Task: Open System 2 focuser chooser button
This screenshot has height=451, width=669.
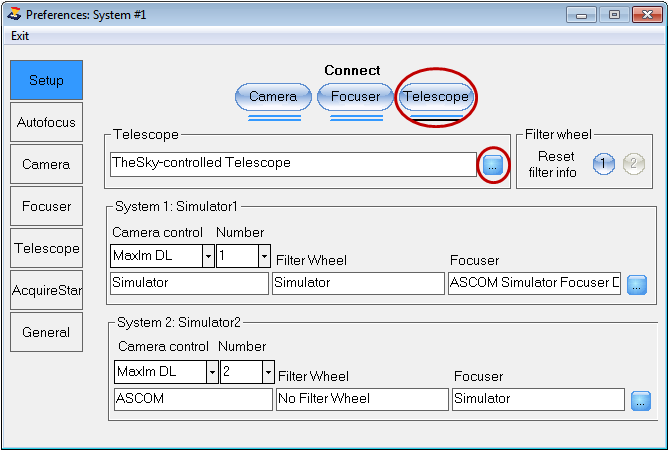Action: point(641,401)
